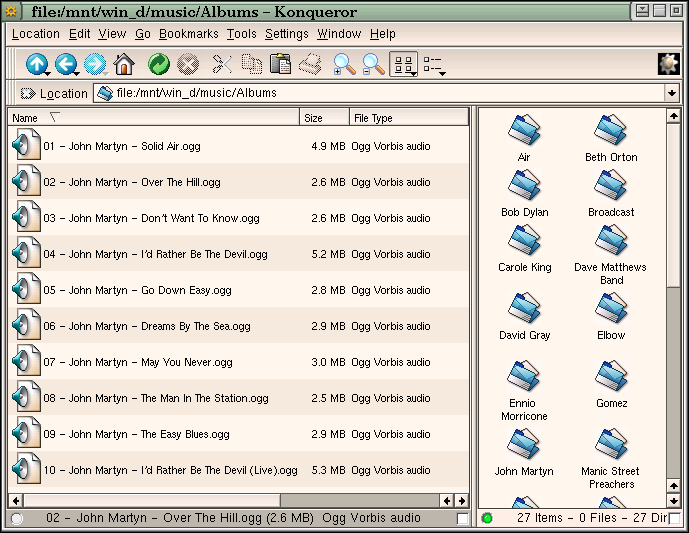Image resolution: width=689 pixels, height=533 pixels.
Task: Print the current view
Action: pos(310,64)
